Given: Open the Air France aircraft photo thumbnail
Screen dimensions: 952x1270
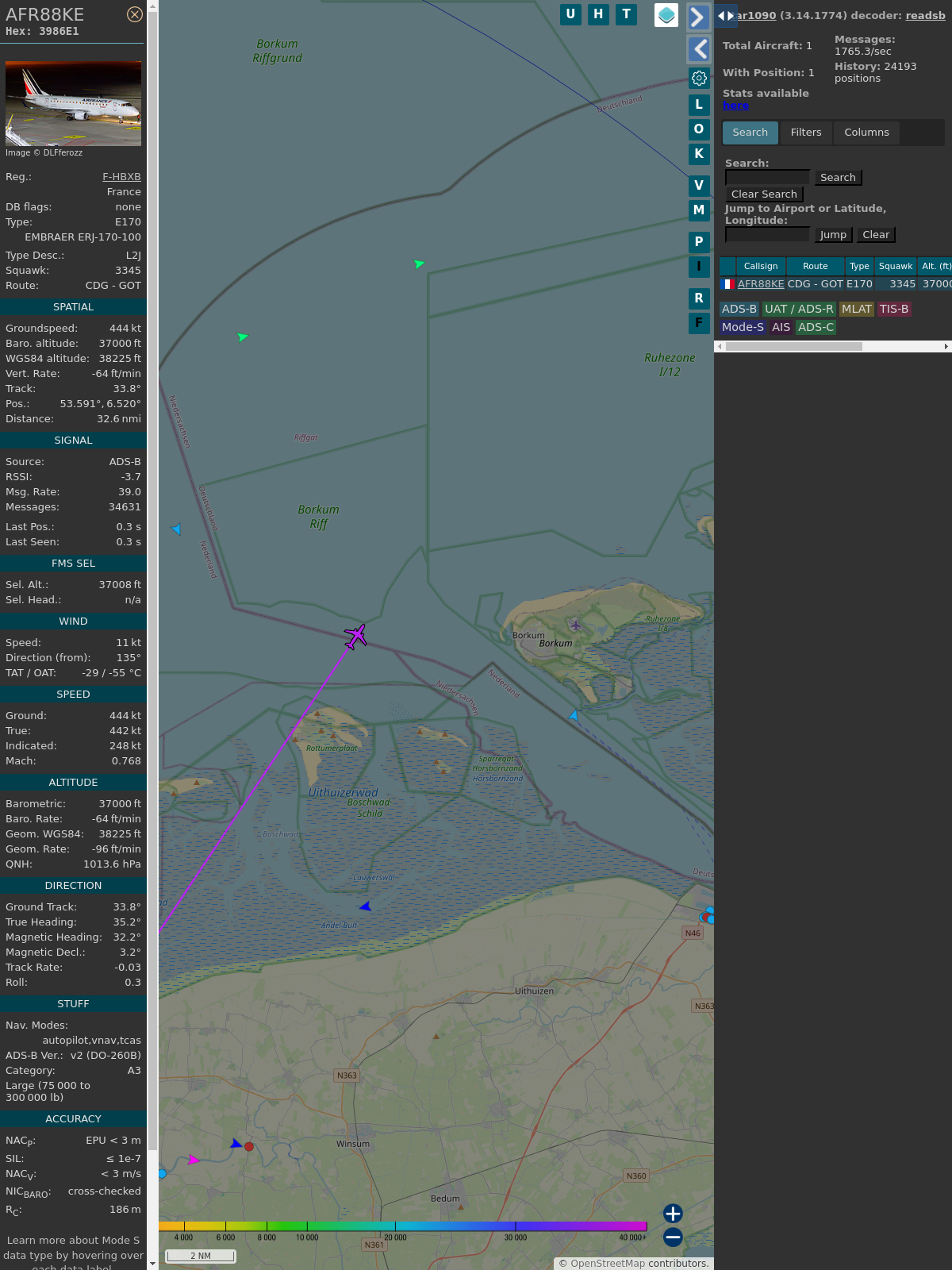Looking at the screenshot, I should [x=73, y=103].
